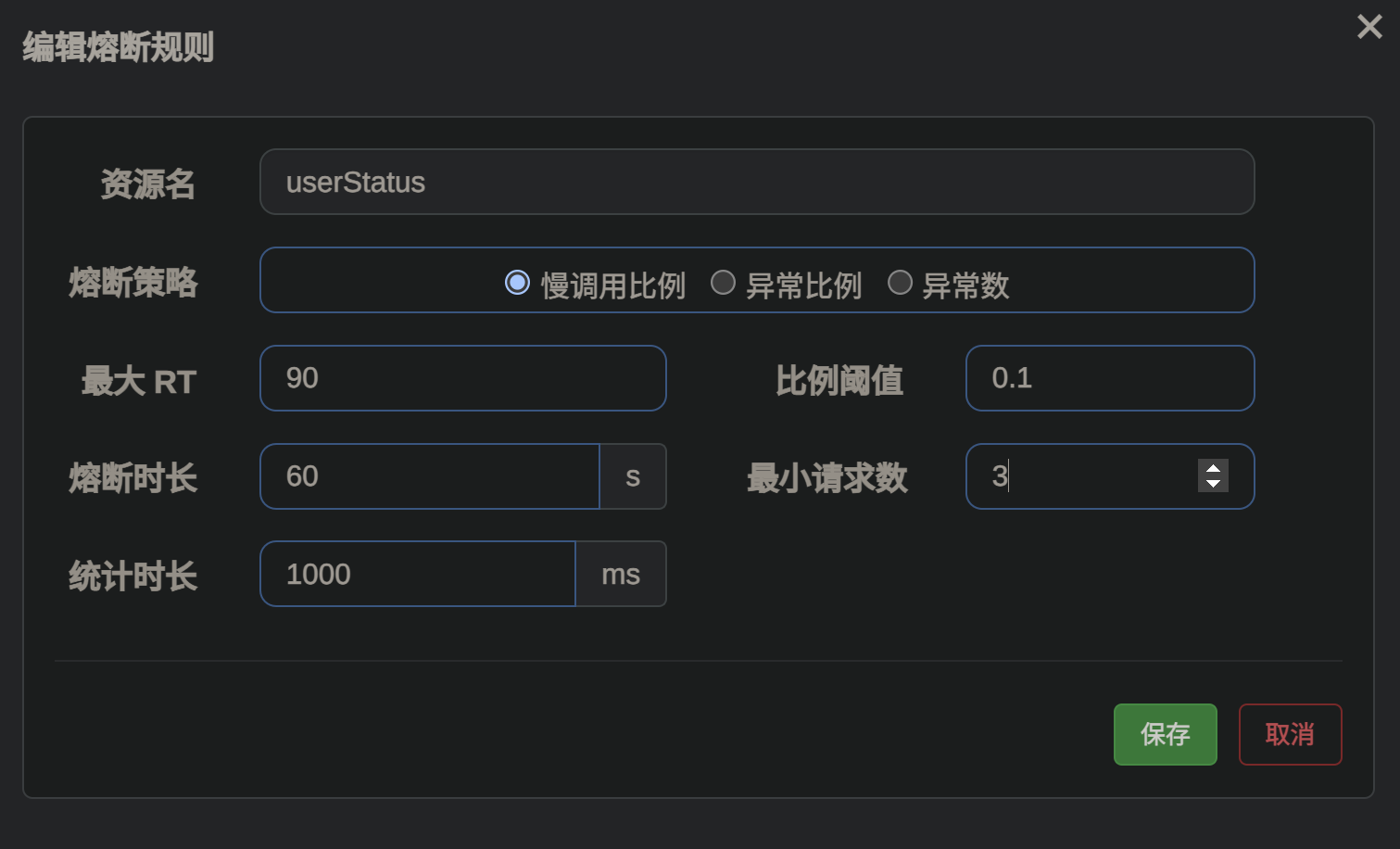This screenshot has height=849, width=1400.
Task: Click the 比例阈值 label text
Action: 839,380
